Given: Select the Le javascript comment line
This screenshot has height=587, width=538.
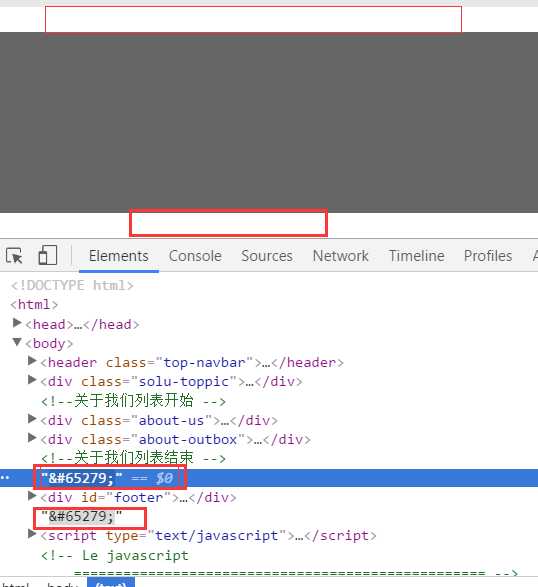Looking at the screenshot, I should coord(115,555).
